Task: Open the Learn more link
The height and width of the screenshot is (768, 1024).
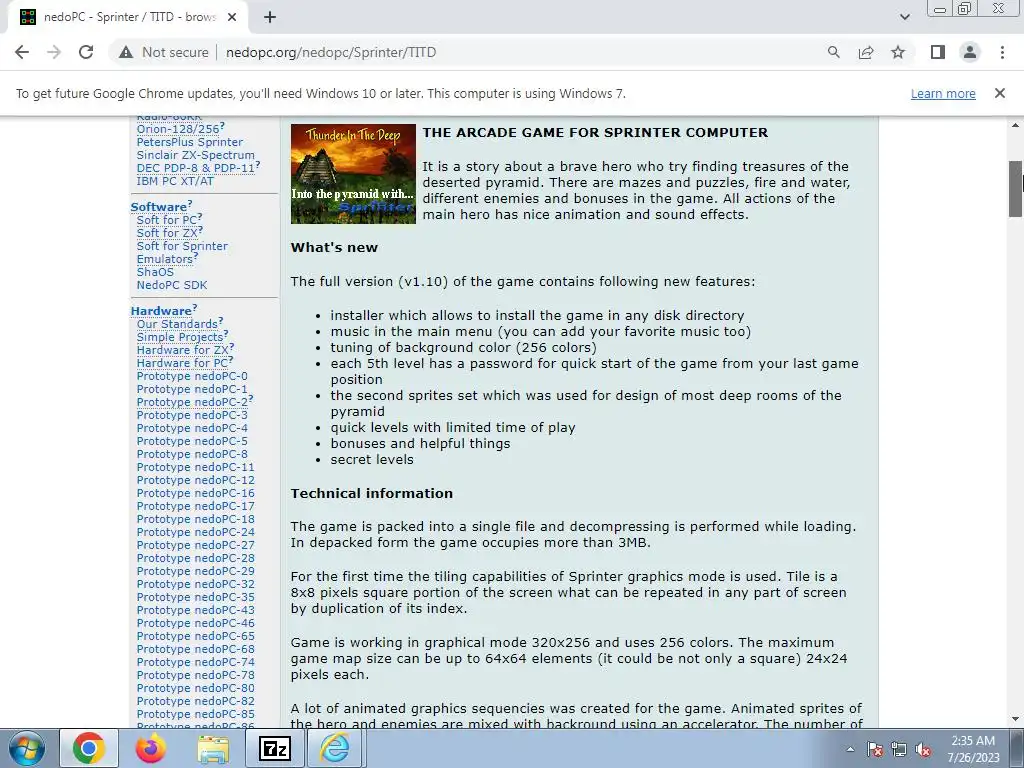Action: [943, 93]
